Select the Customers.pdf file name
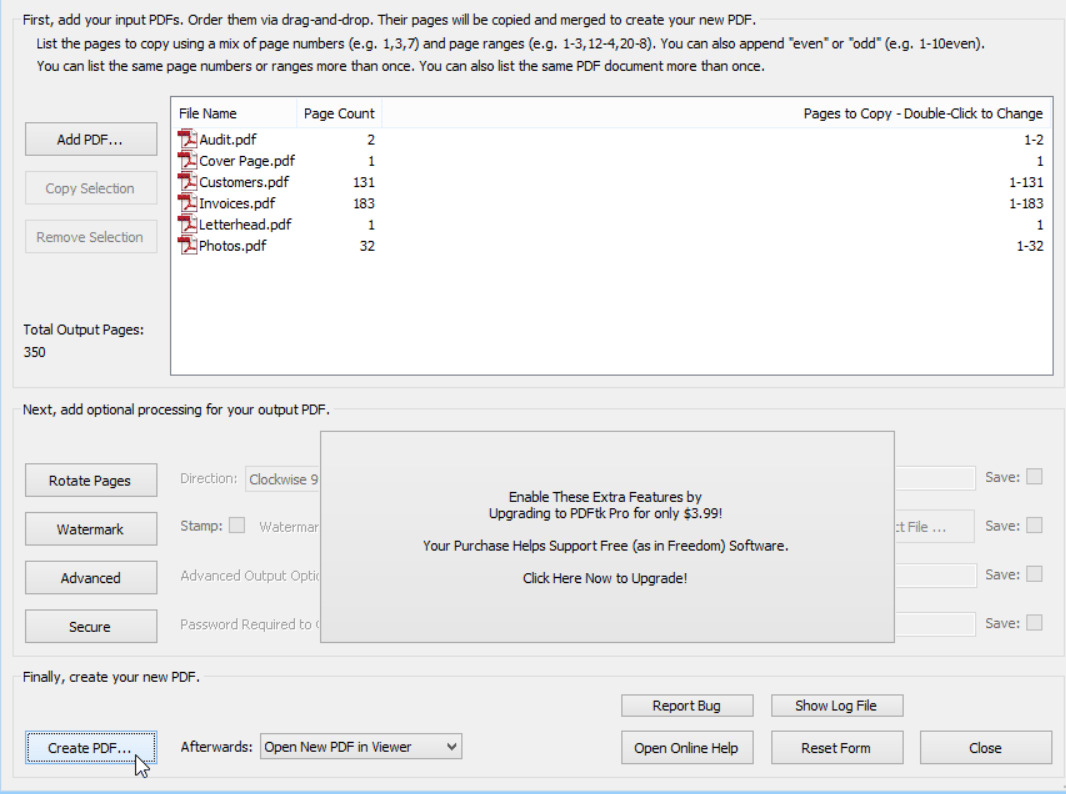Image resolution: width=1066 pixels, height=794 pixels. (244, 182)
